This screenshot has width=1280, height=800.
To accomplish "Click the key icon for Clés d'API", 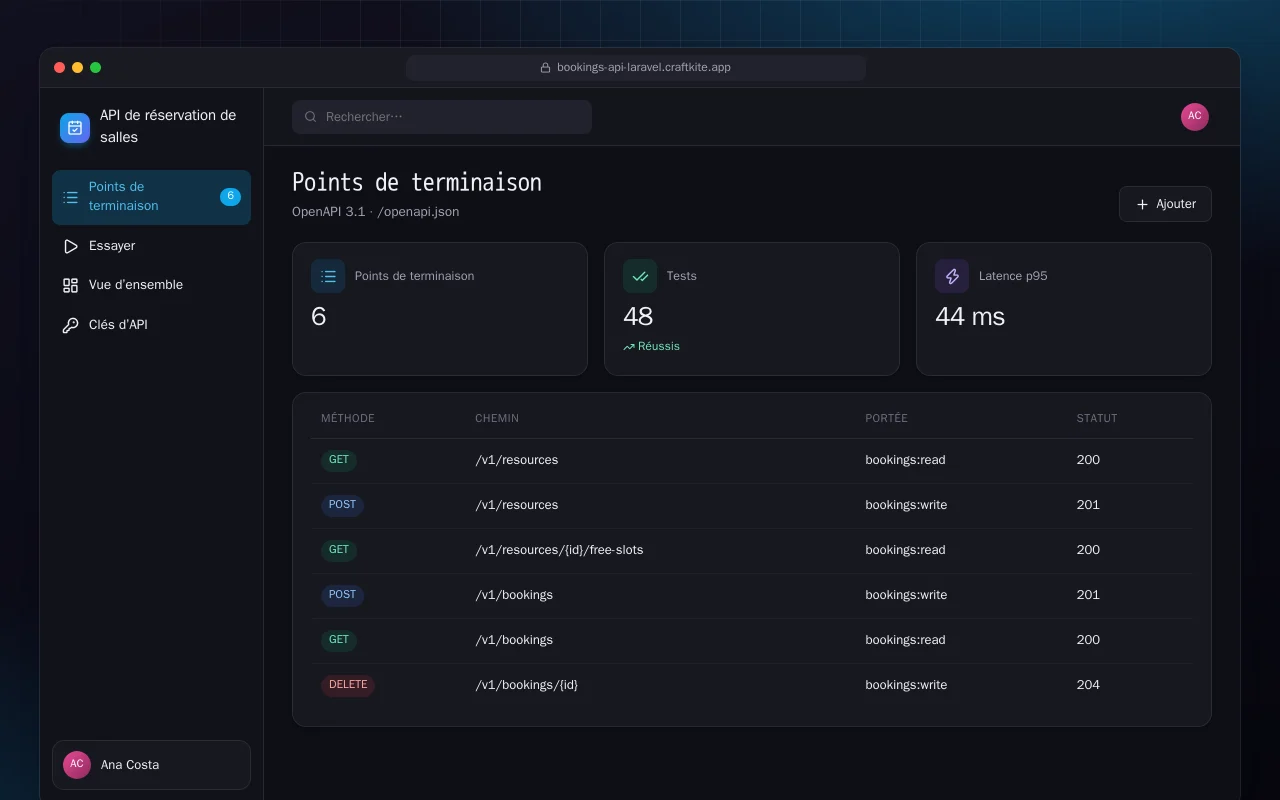I will pyautogui.click(x=70, y=325).
